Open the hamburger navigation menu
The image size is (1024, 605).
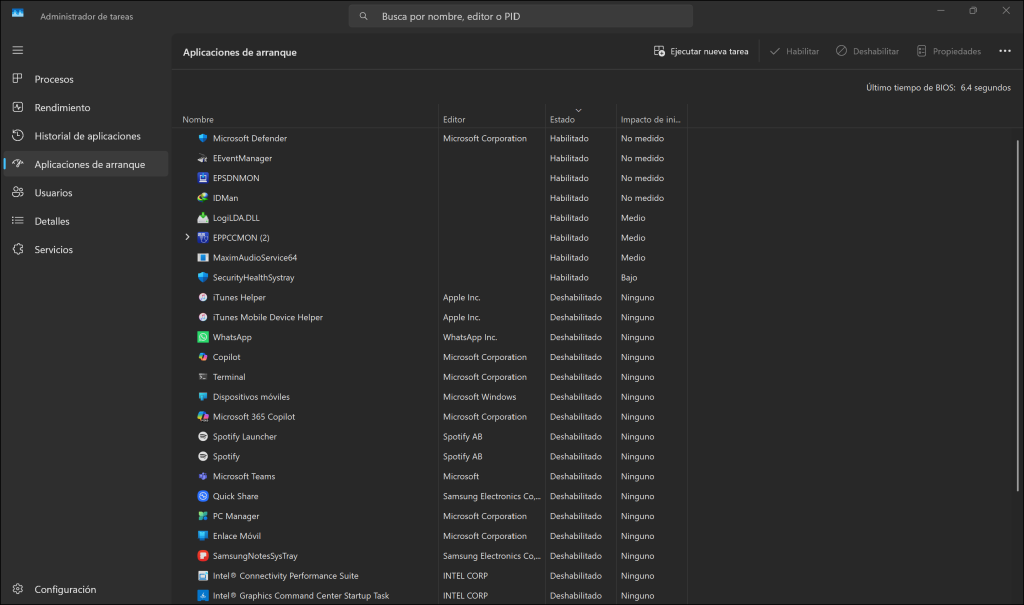click(x=18, y=50)
